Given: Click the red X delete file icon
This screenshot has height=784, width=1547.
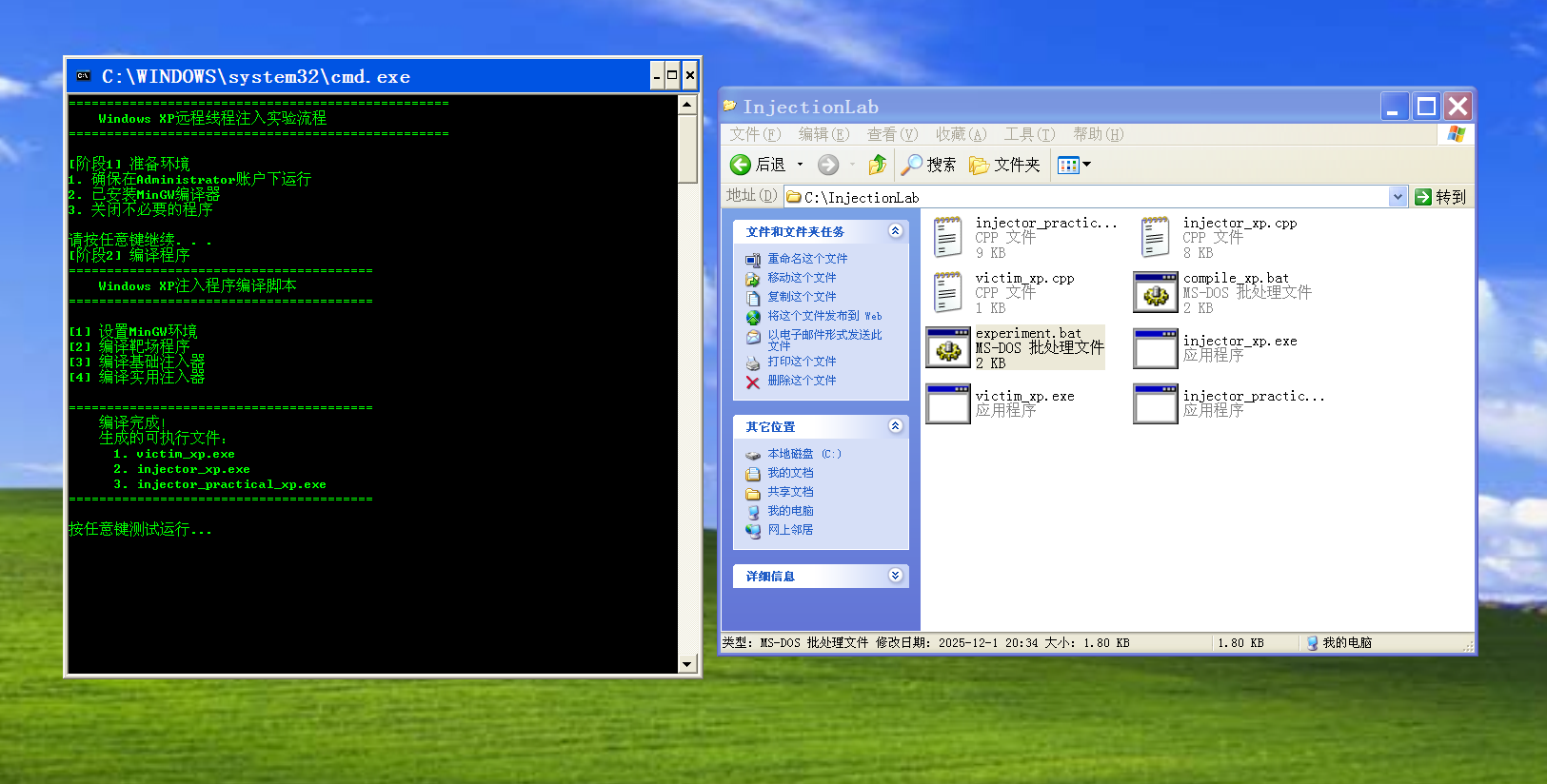Looking at the screenshot, I should pyautogui.click(x=753, y=382).
